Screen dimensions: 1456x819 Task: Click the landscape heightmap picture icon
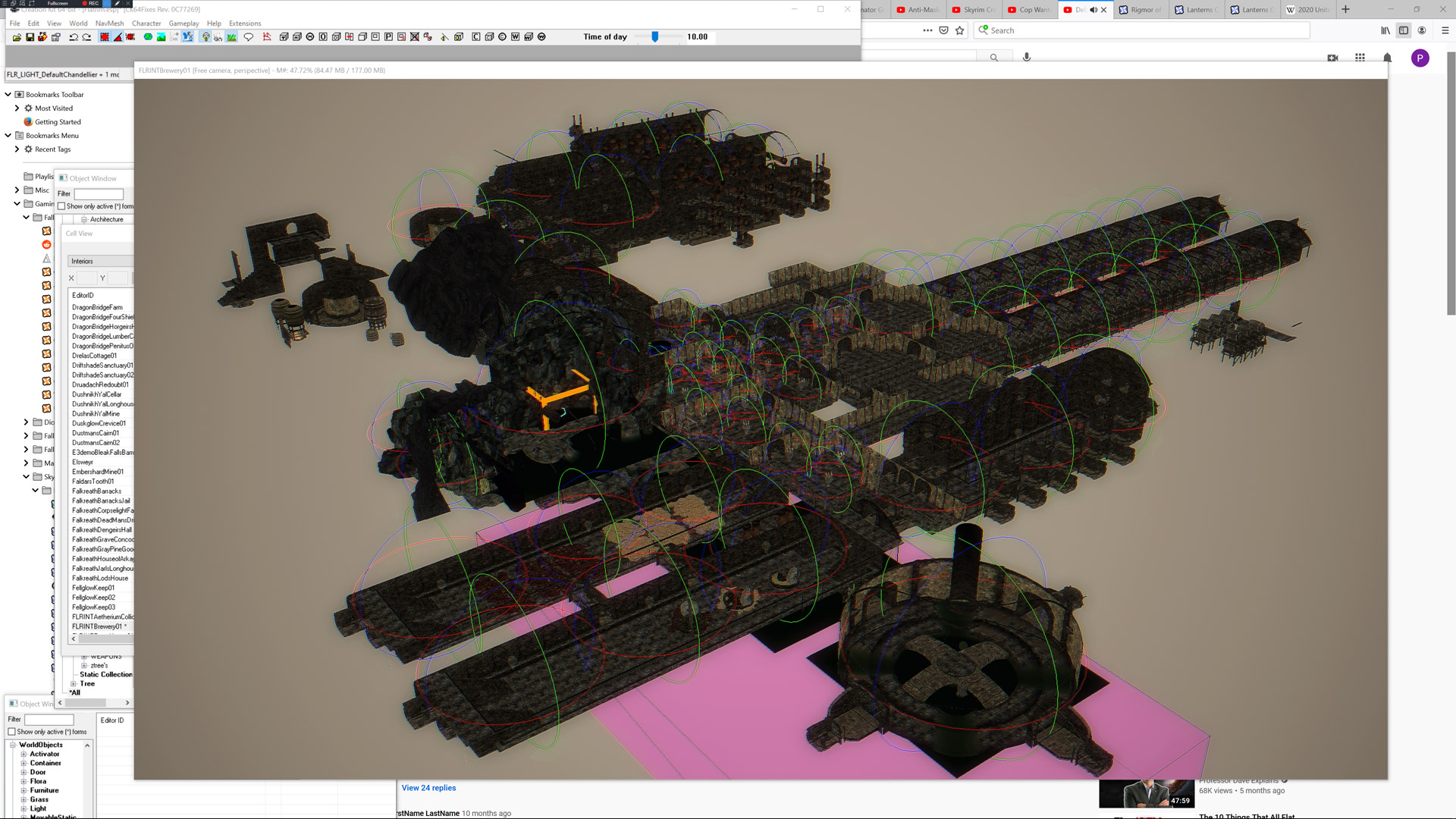click(x=161, y=37)
